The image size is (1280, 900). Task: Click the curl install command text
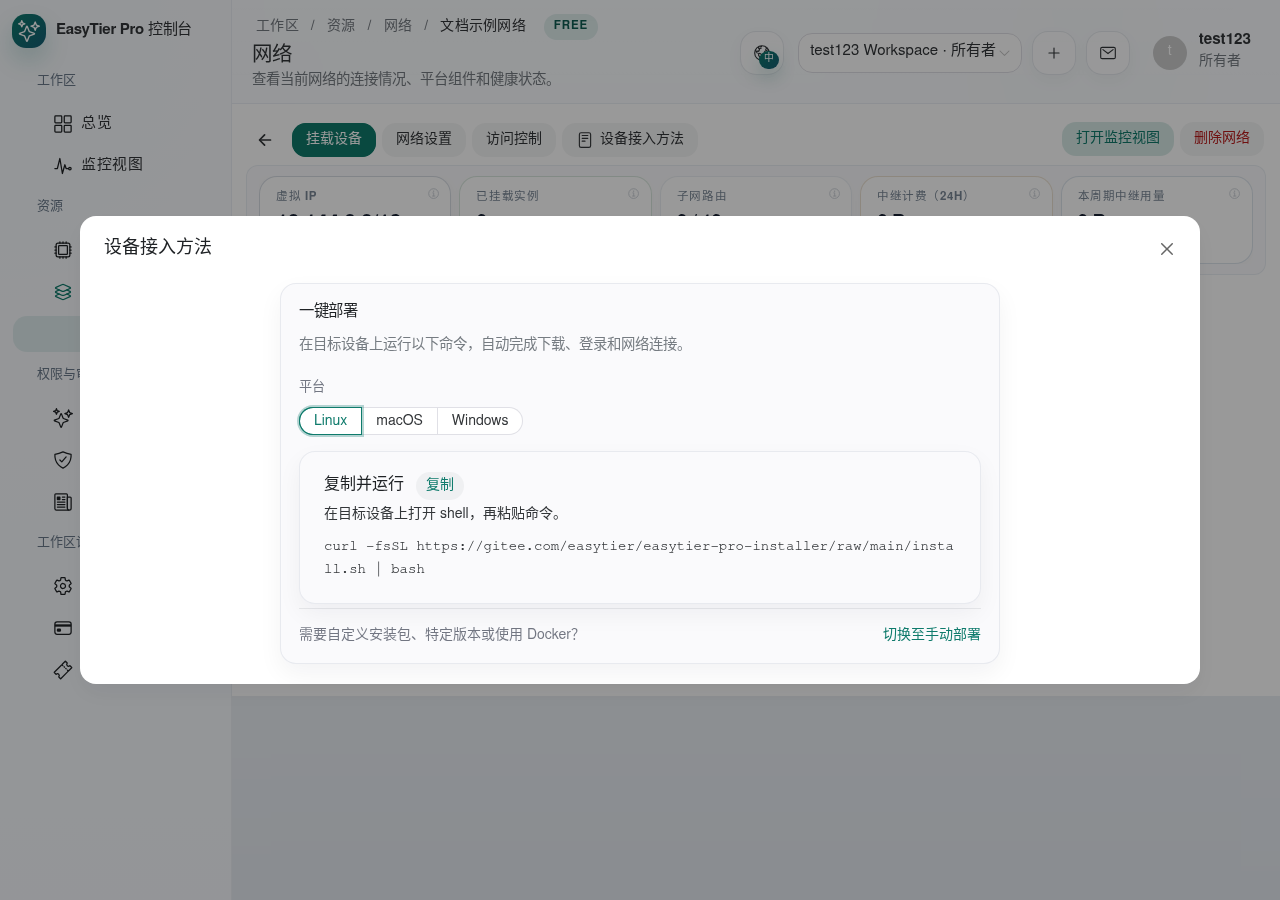[639, 558]
